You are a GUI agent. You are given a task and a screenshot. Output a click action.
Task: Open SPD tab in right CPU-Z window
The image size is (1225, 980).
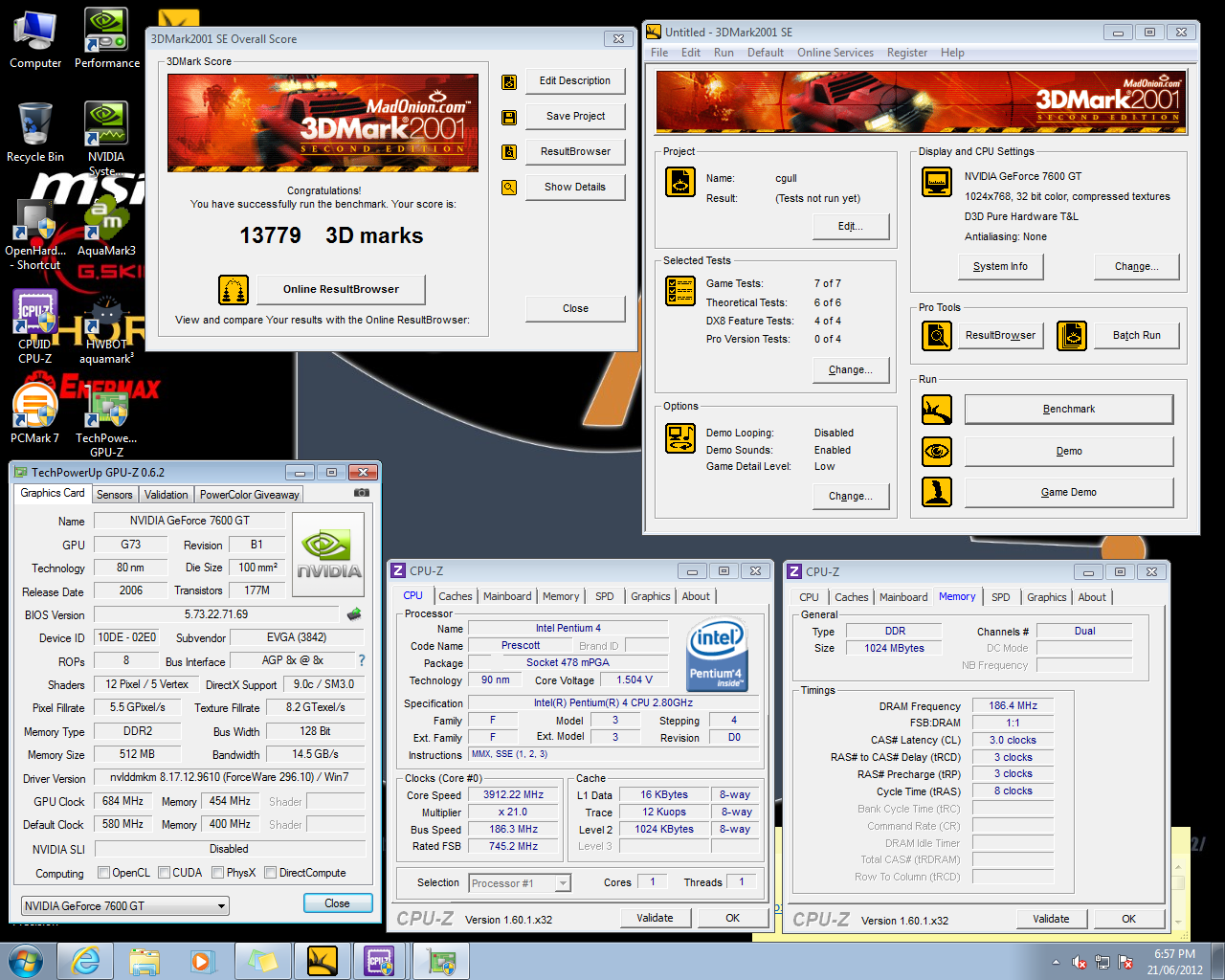point(1000,597)
